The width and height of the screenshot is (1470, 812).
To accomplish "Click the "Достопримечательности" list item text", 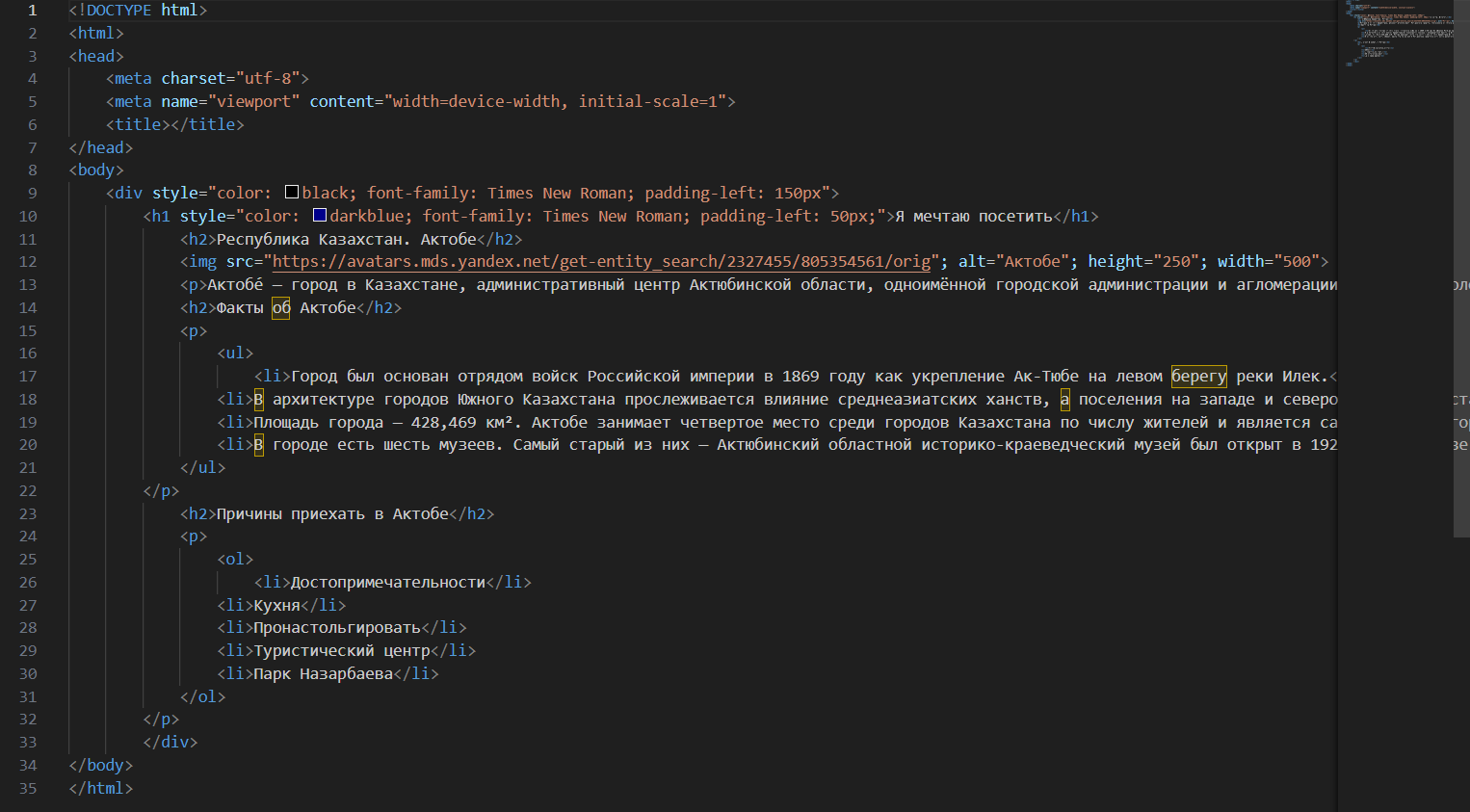I will pyautogui.click(x=387, y=582).
